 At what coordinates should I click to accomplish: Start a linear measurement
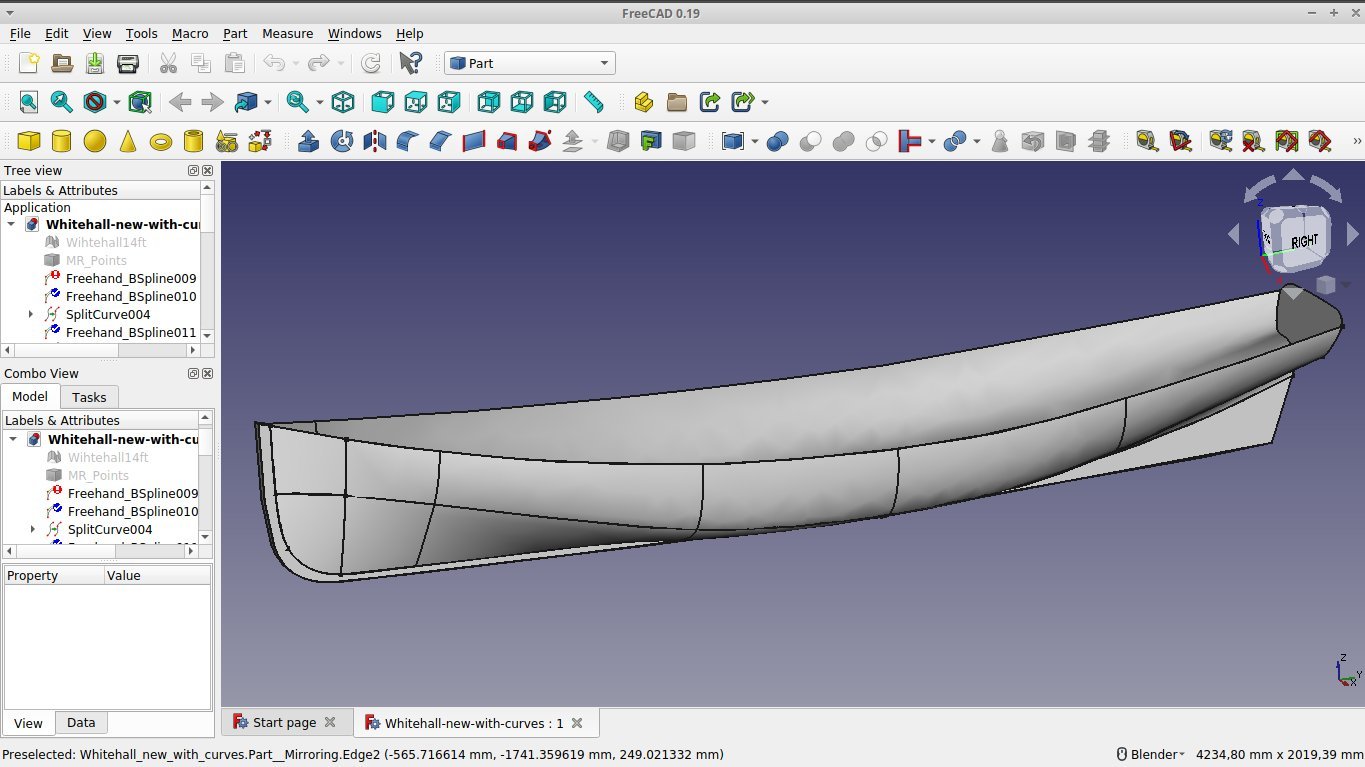click(1146, 141)
